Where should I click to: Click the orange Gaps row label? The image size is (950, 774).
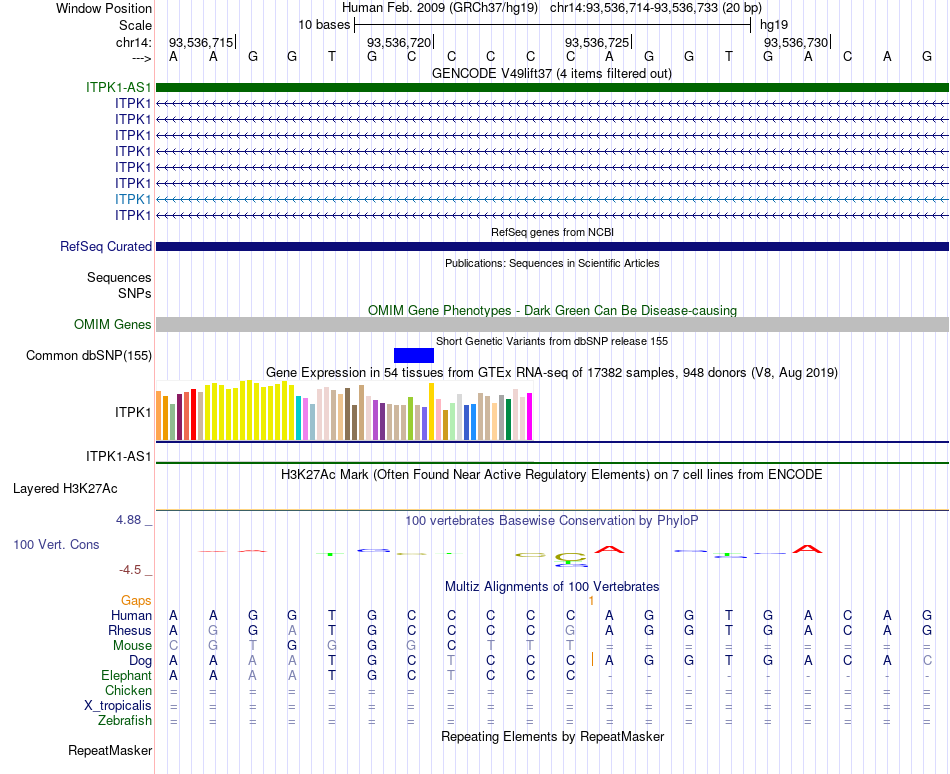coord(136,600)
